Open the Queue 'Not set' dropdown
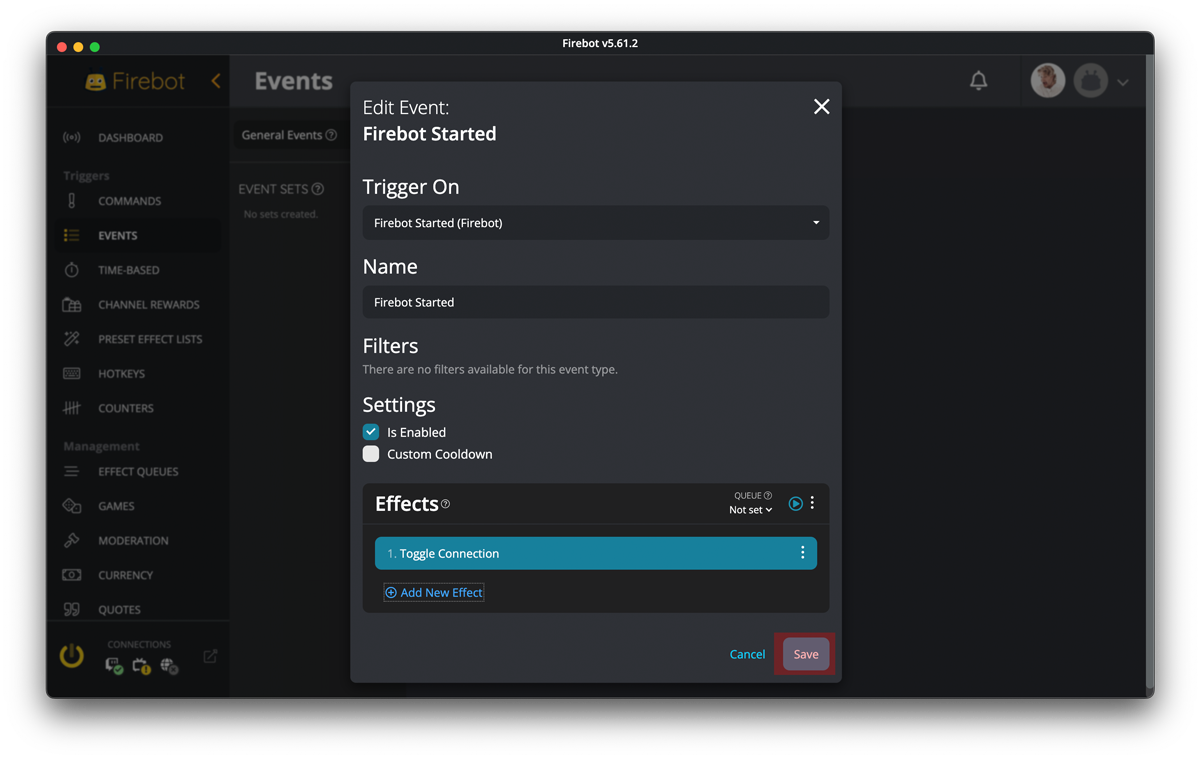Image resolution: width=1200 pixels, height=759 pixels. 751,510
